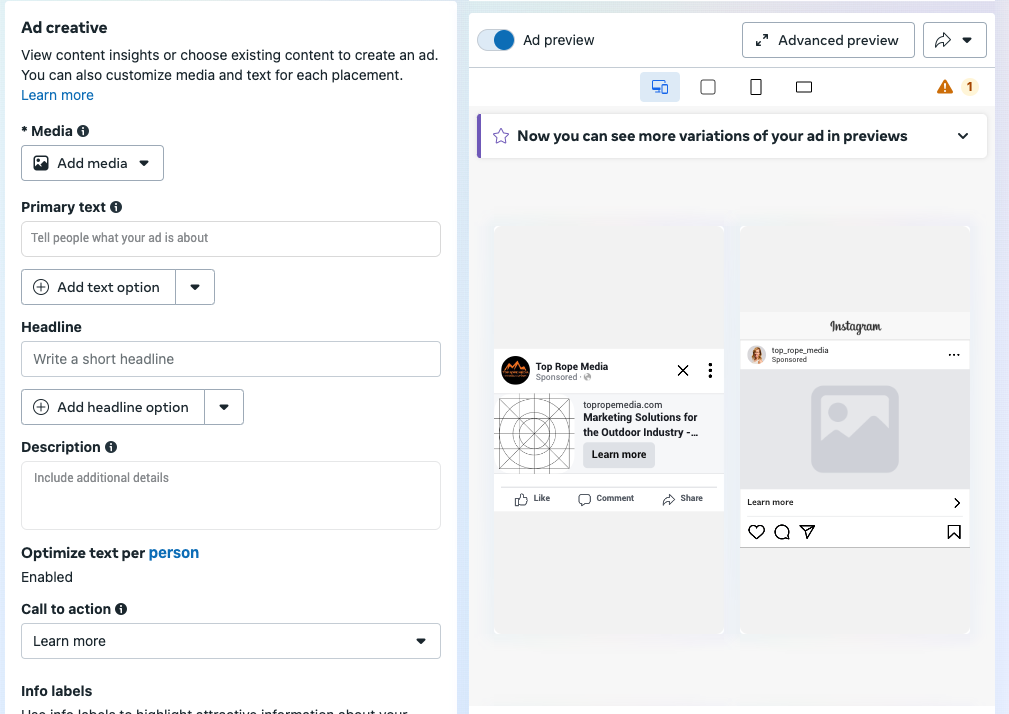Close the Facebook ad preview with X
Image resolution: width=1009 pixels, height=714 pixels.
[x=683, y=371]
